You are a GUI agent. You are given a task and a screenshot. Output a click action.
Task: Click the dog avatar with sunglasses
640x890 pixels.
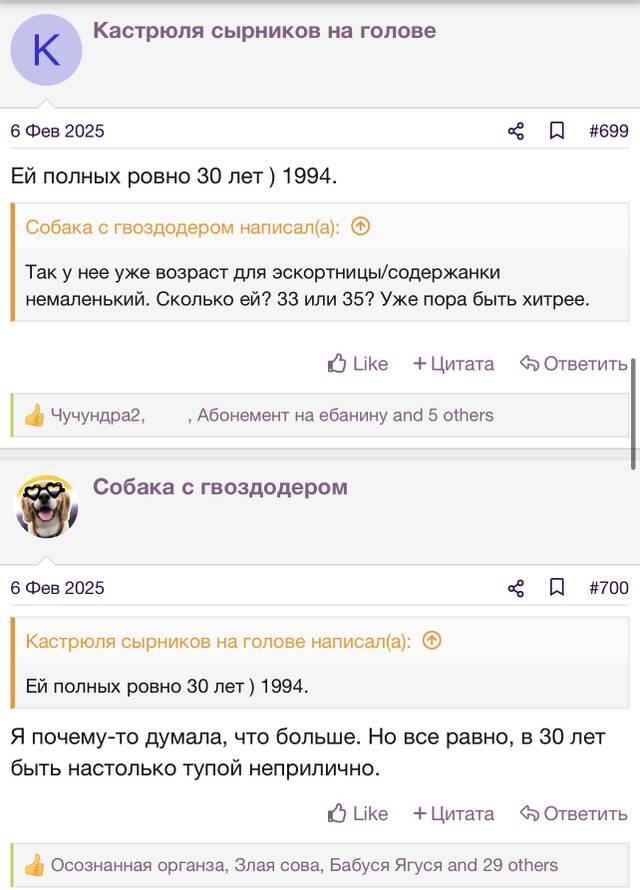pos(46,507)
